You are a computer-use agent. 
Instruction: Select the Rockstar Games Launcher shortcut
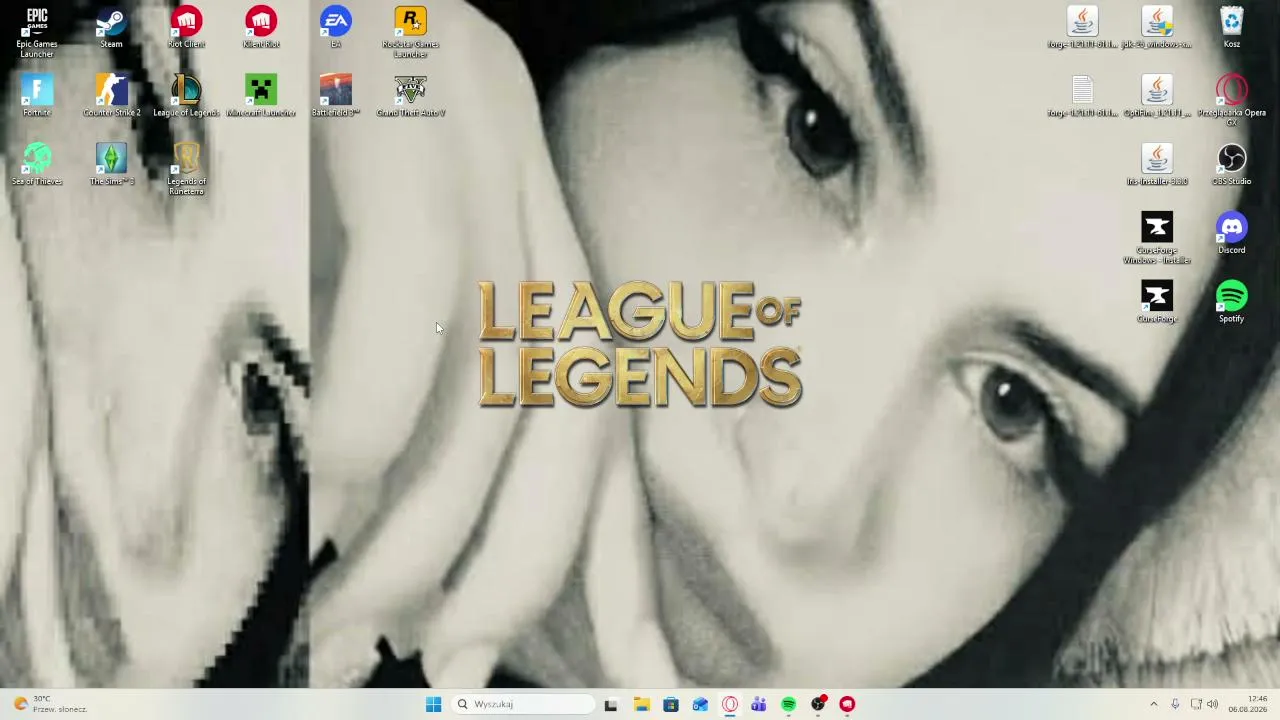tap(410, 31)
